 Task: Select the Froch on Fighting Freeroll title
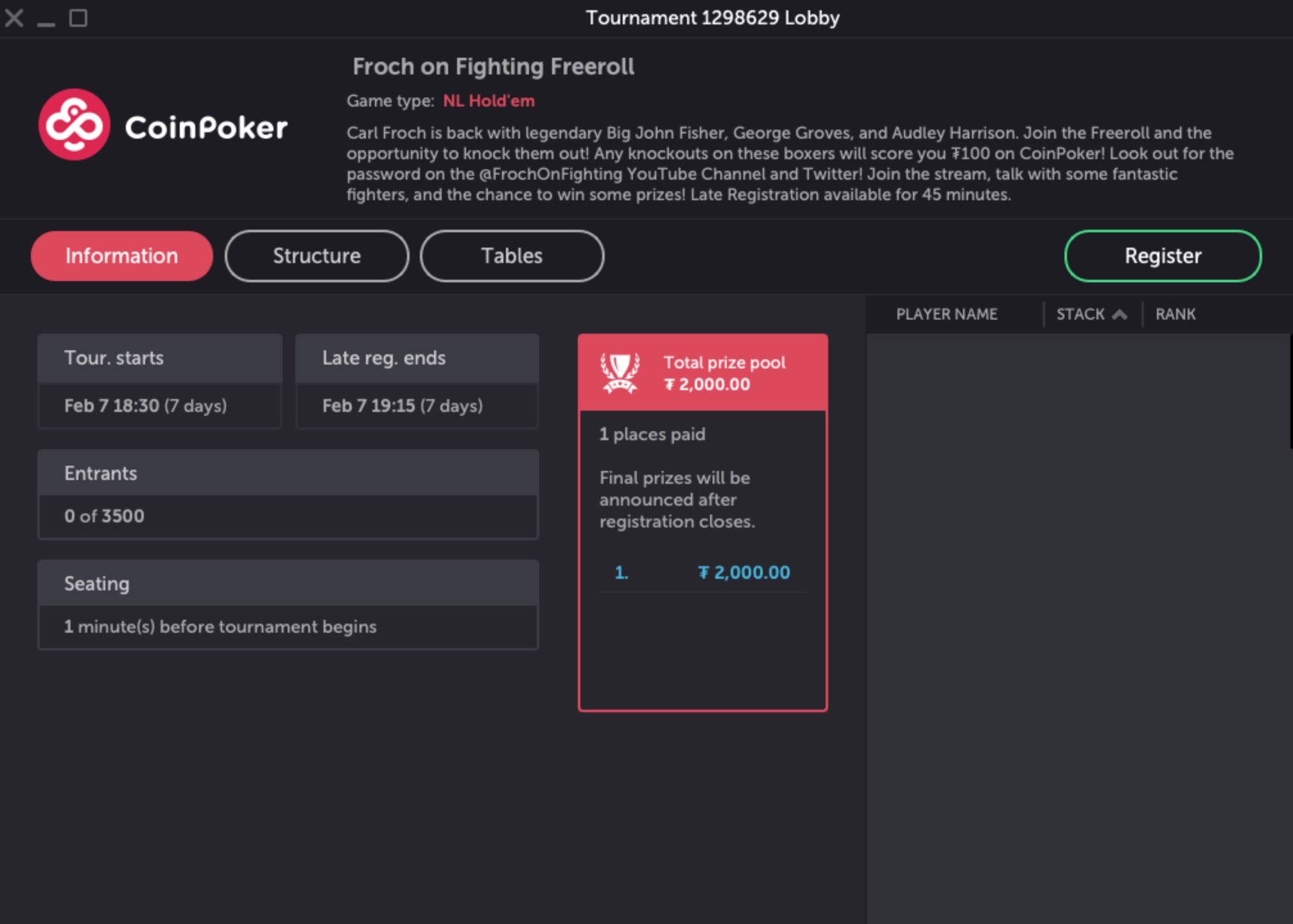coord(494,67)
